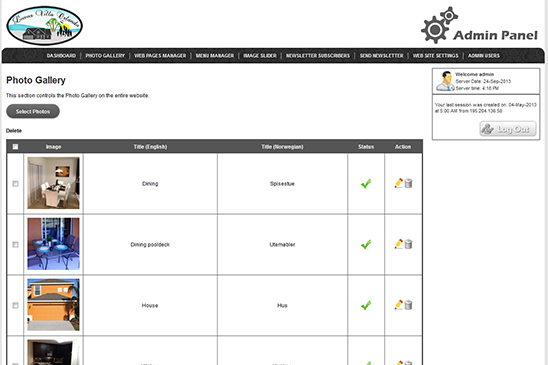The height and width of the screenshot is (365, 548).
Task: Tick the checkbox for House row
Action: pos(15,305)
